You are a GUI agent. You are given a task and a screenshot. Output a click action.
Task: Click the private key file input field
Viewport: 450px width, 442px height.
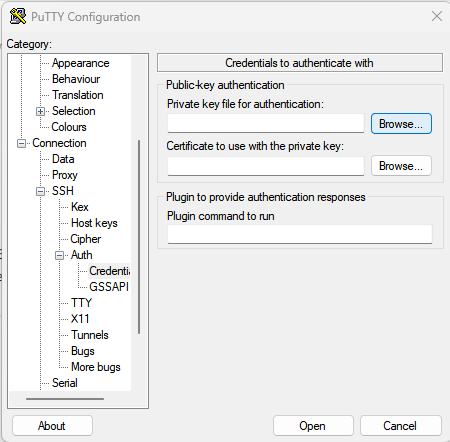tap(266, 123)
